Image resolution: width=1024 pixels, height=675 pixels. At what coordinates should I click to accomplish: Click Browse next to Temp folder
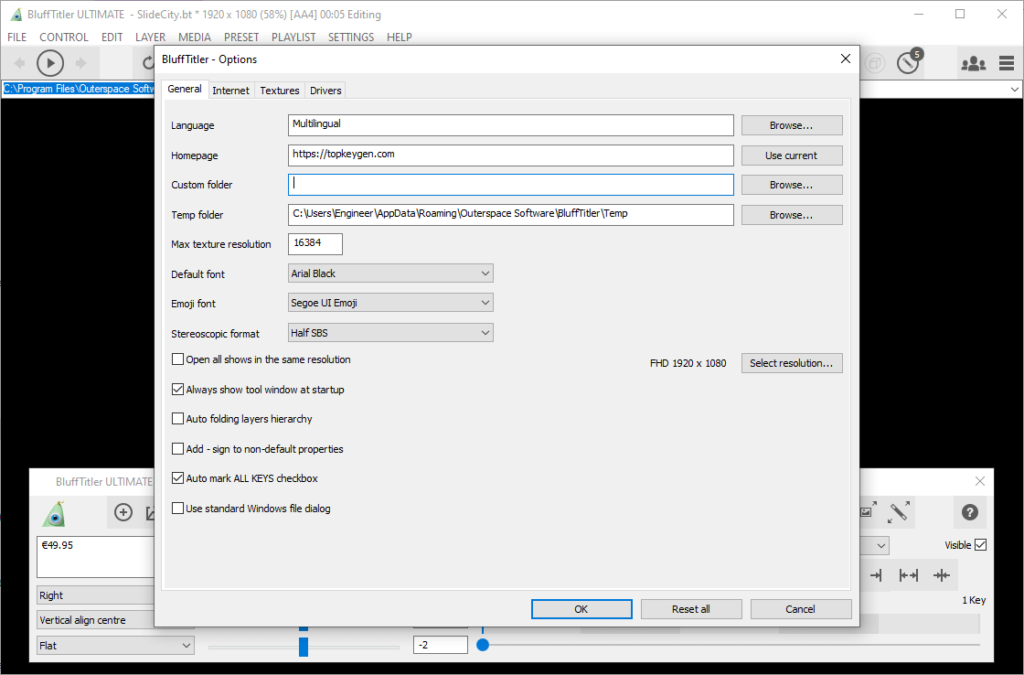tap(792, 215)
